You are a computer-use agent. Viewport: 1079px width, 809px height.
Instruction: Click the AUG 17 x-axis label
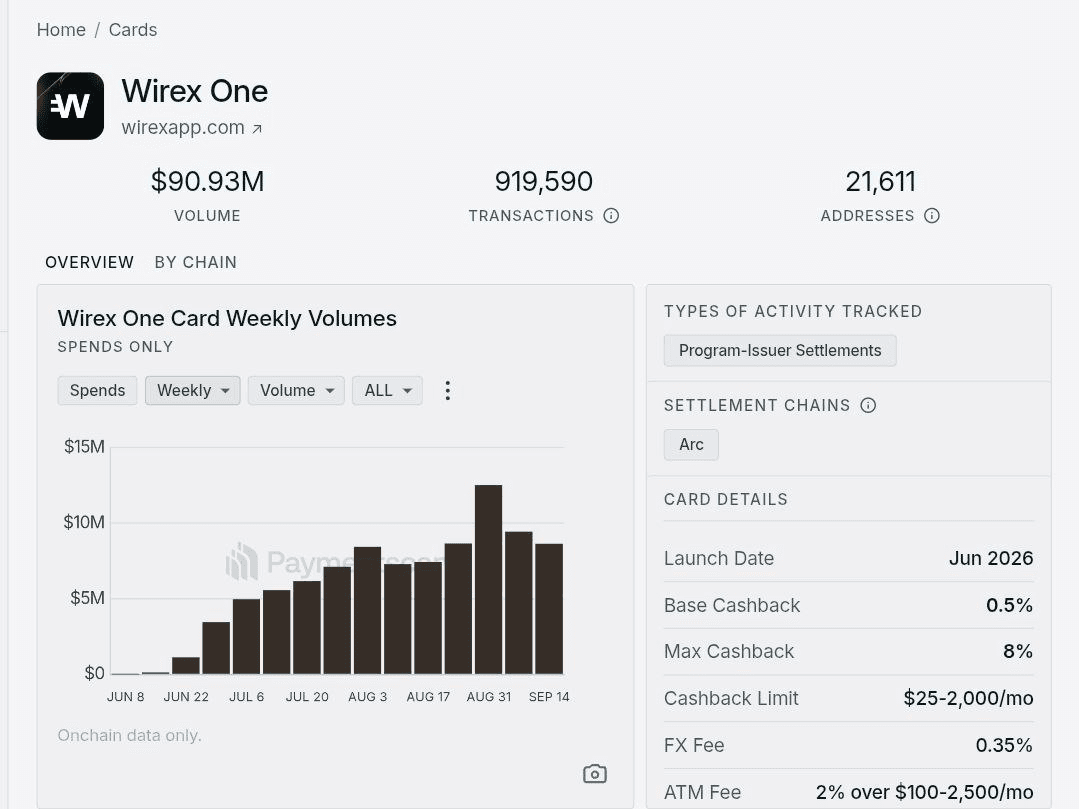coord(428,697)
